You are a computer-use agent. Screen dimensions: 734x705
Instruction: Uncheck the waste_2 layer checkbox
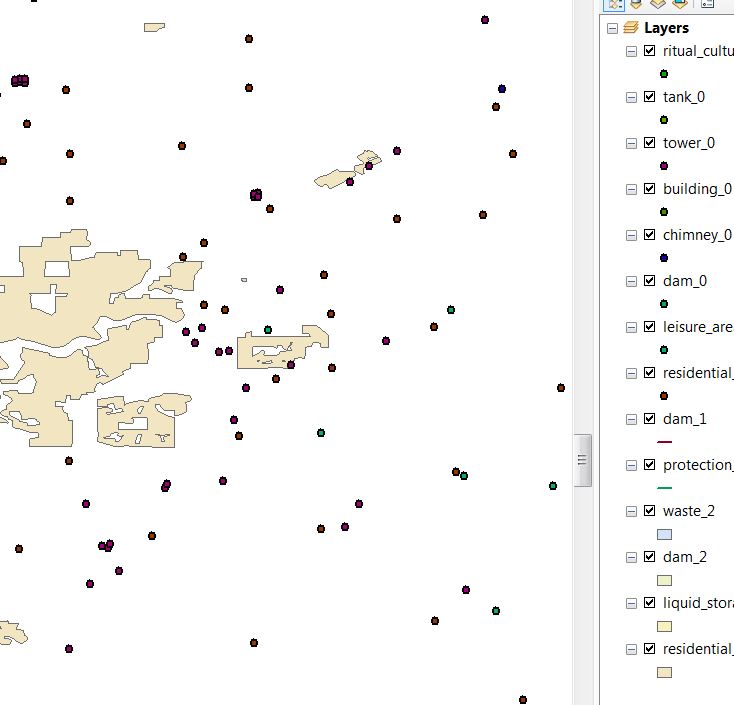[649, 510]
